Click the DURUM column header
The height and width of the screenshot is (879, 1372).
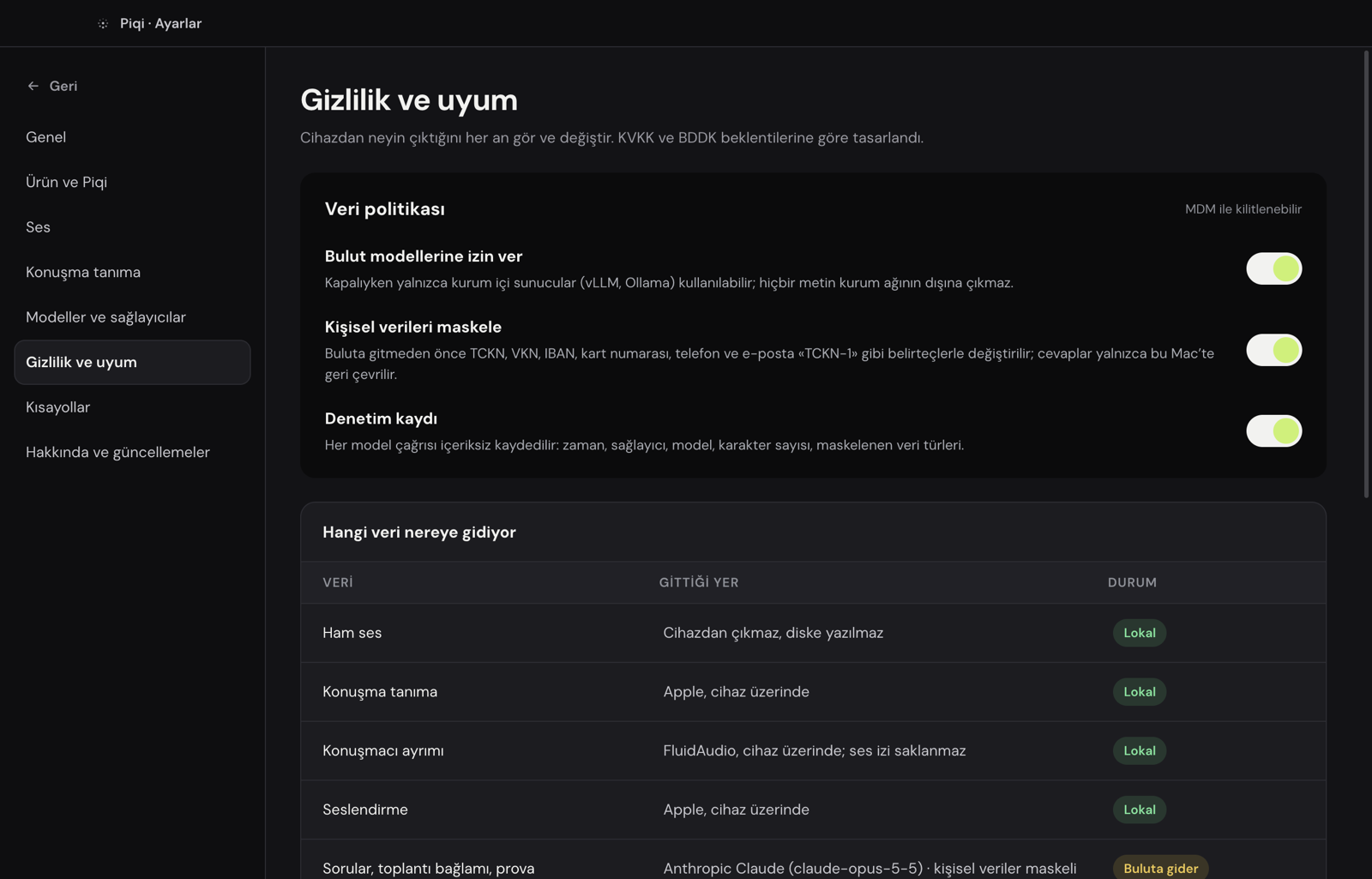[x=1132, y=582]
